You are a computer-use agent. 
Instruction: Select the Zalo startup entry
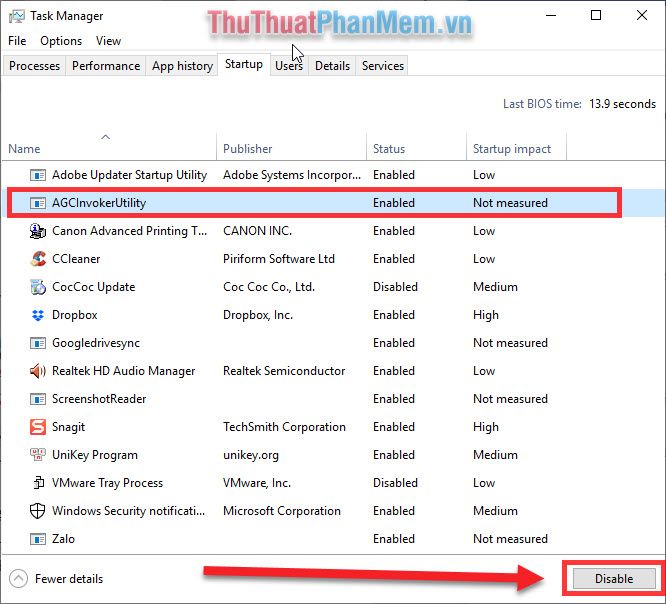[x=312, y=539]
